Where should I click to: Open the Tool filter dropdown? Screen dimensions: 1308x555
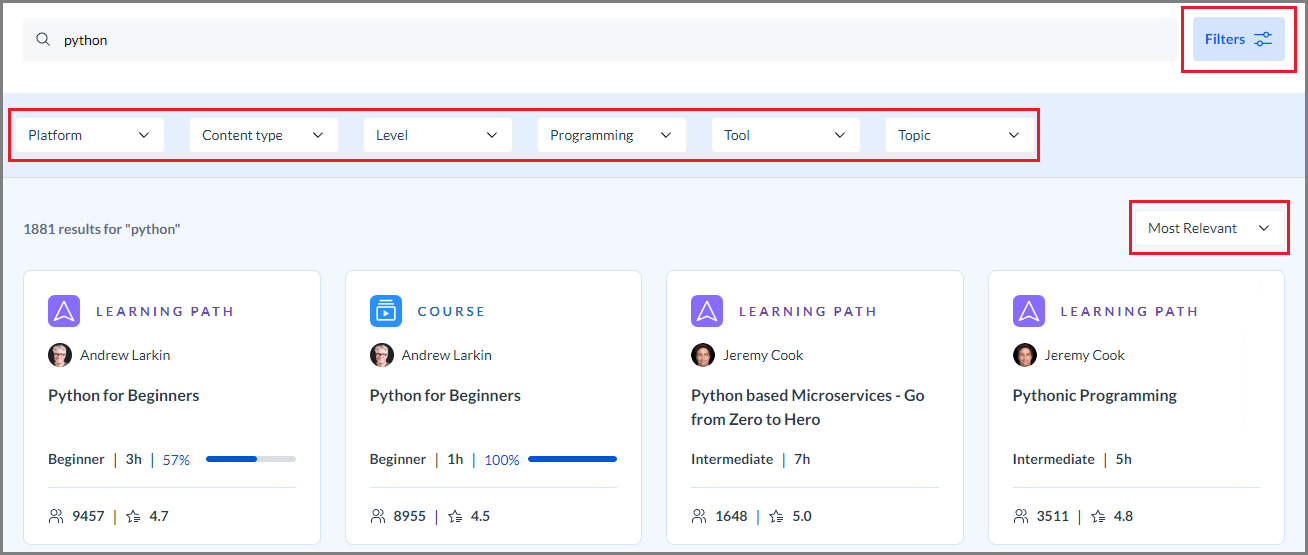786,135
